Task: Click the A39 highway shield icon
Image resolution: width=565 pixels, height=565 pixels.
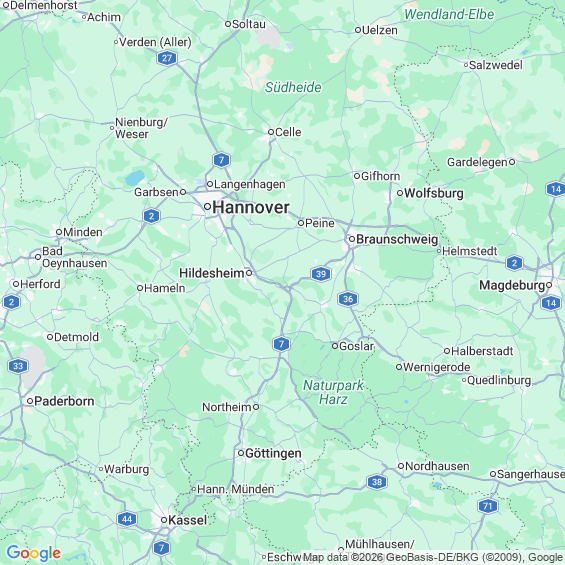Action: point(321,274)
